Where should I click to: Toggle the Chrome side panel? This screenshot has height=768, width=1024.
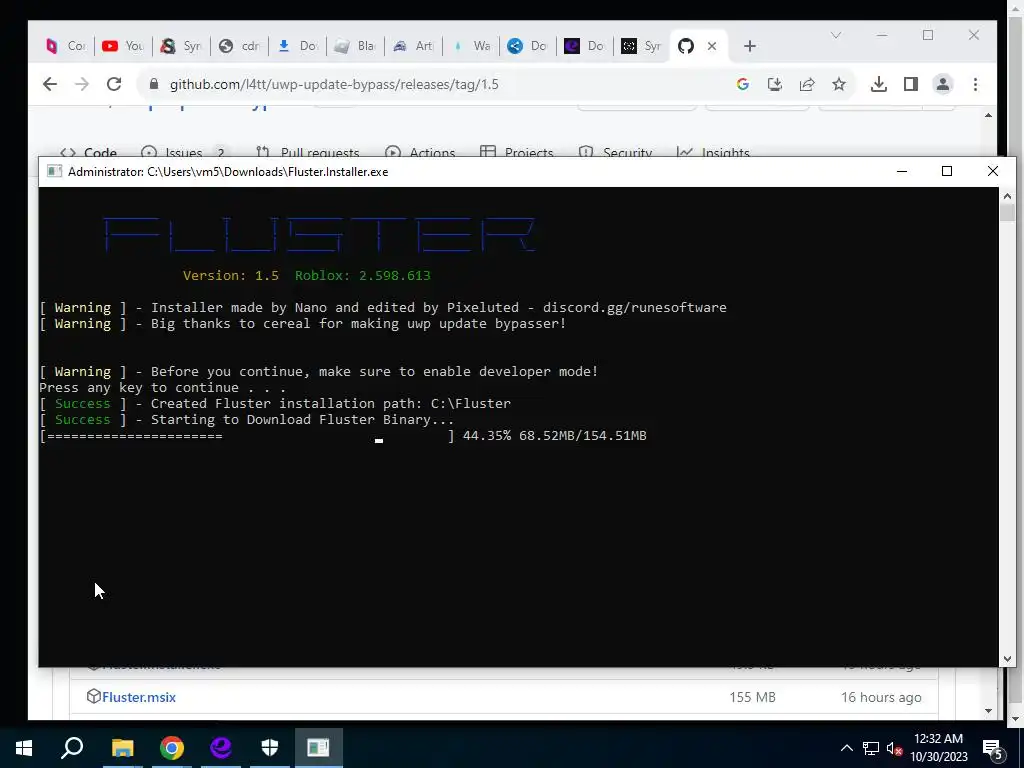pyautogui.click(x=910, y=84)
